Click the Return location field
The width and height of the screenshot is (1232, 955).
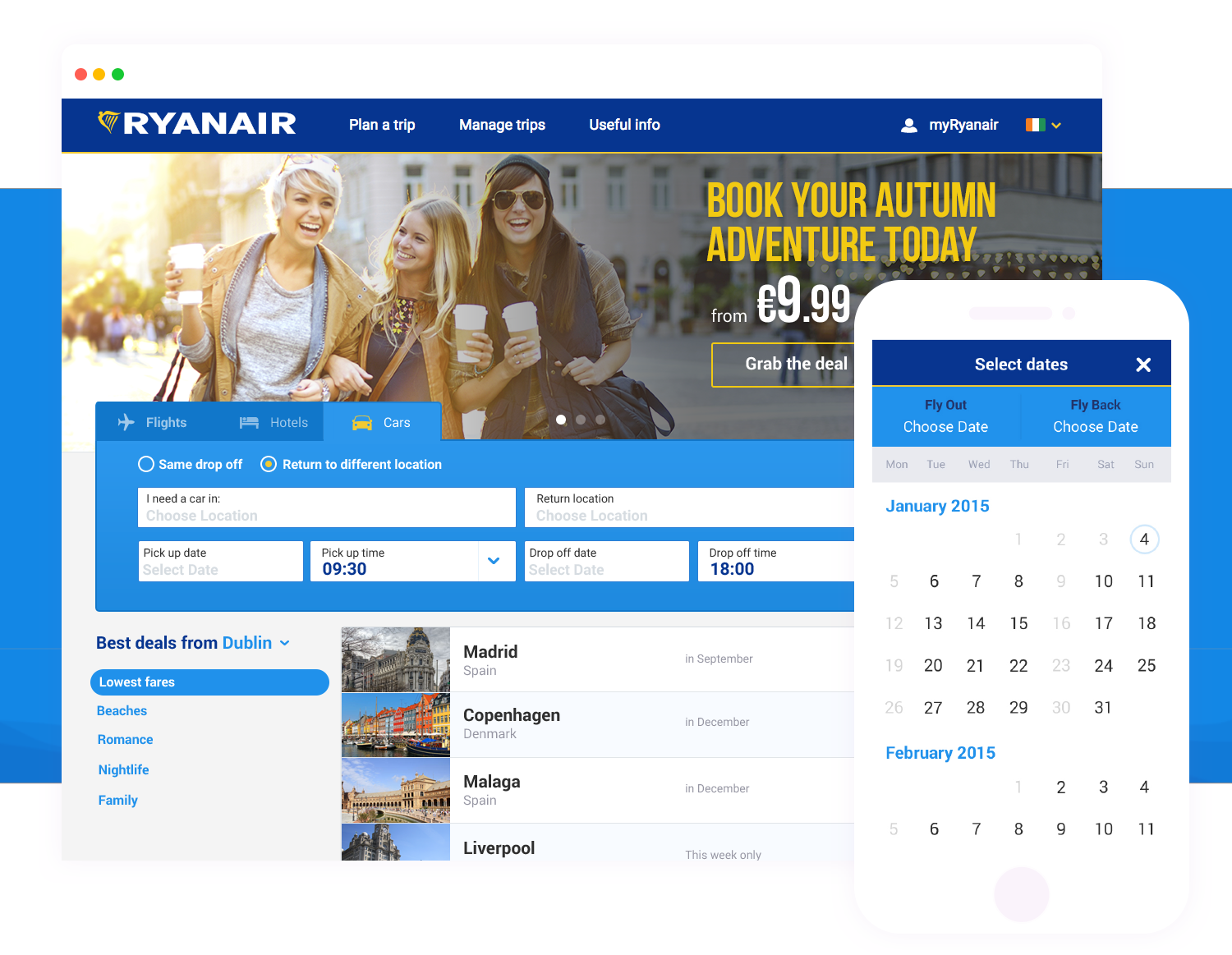pos(690,507)
